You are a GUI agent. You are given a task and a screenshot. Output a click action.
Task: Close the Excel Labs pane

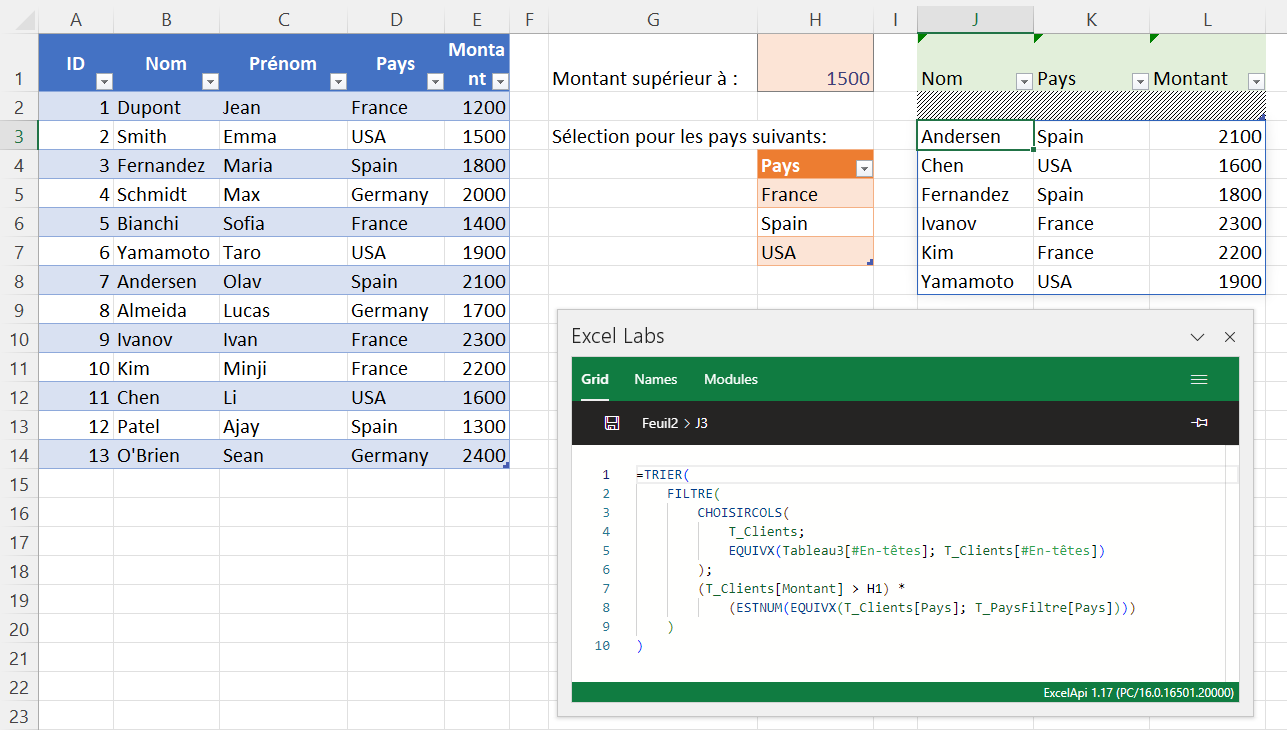(x=1230, y=337)
